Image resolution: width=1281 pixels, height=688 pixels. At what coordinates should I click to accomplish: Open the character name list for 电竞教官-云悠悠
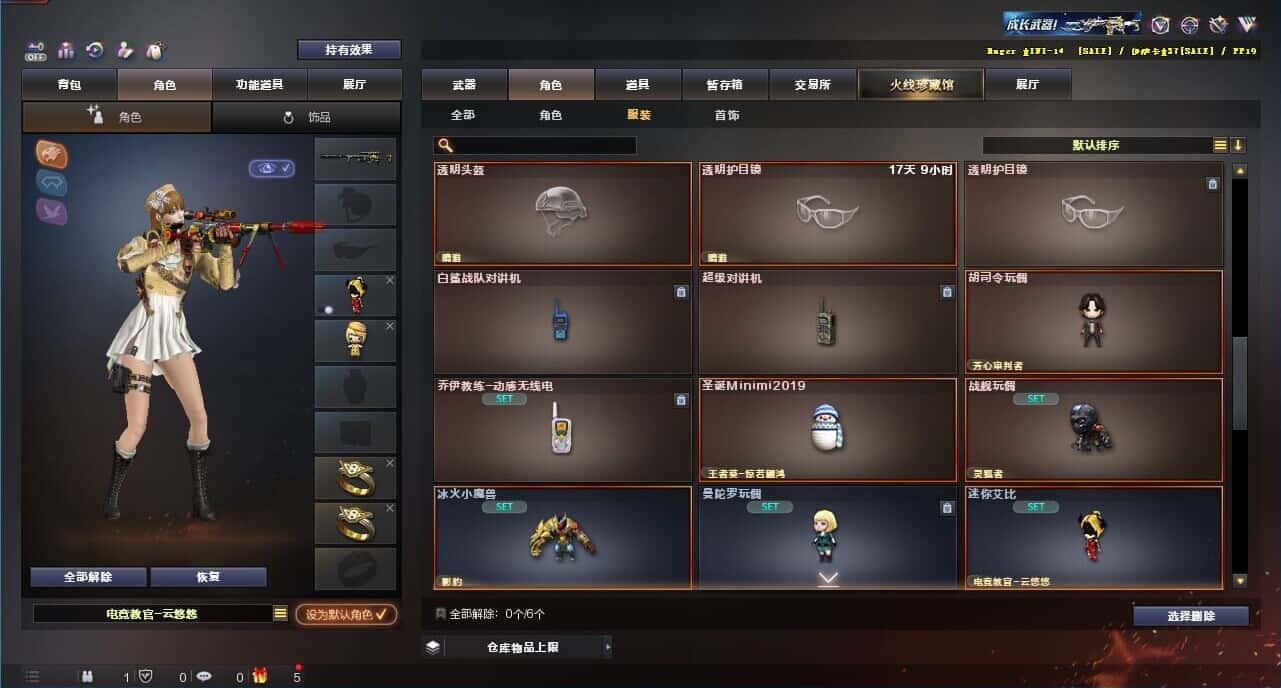tap(280, 614)
